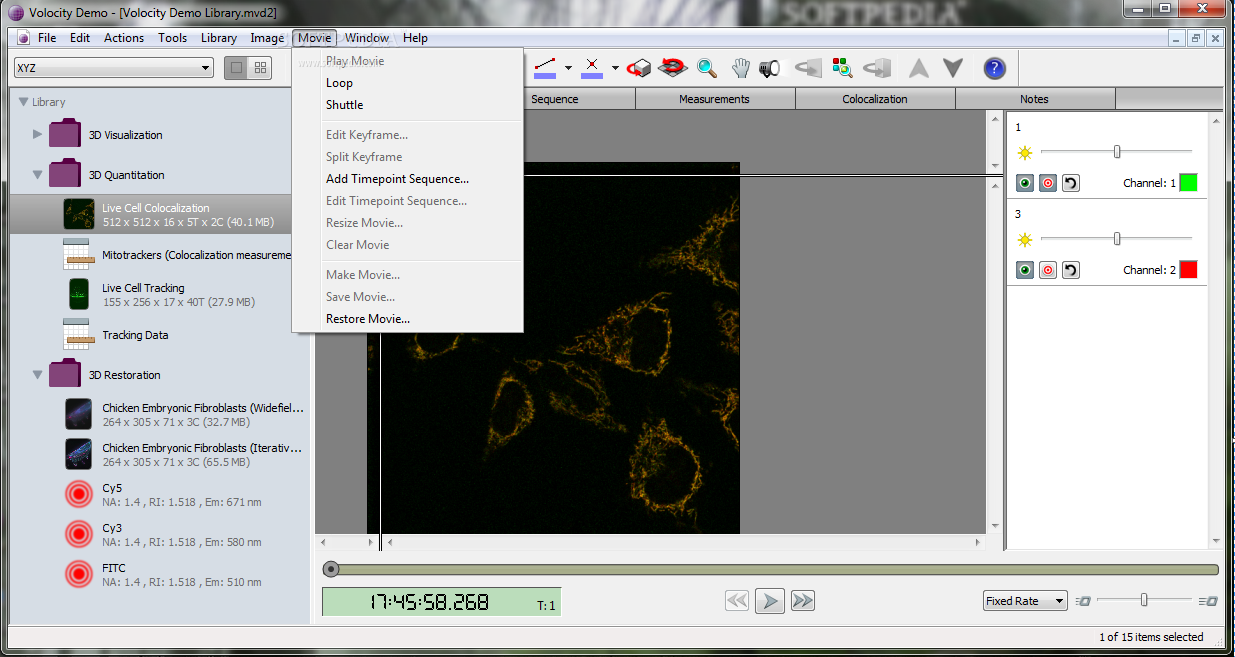
Task: Select the point marker tool
Action: coord(592,68)
